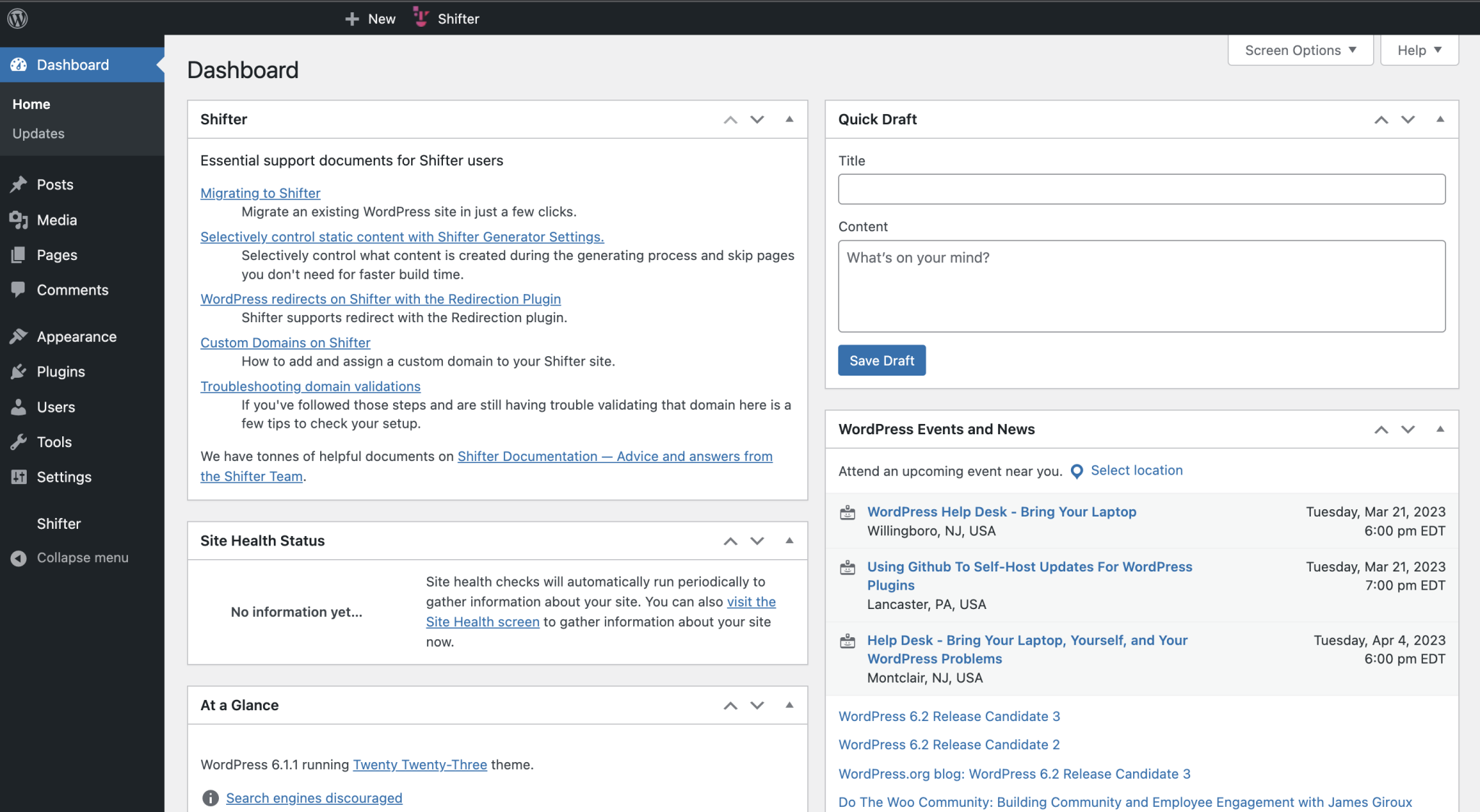Click the Collapse menu arrow icon
This screenshot has width=1480, height=812.
(19, 558)
